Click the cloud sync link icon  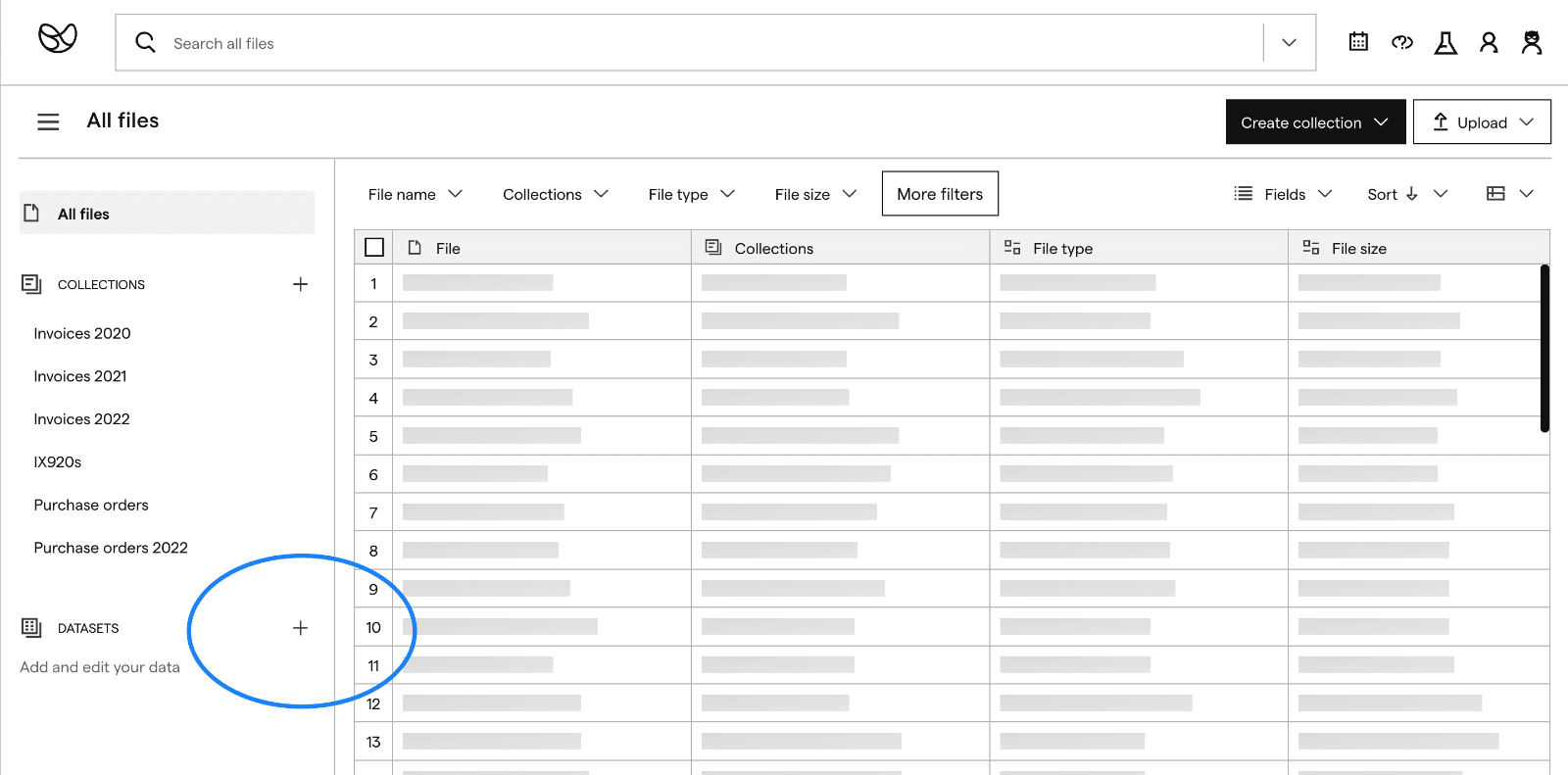(1402, 42)
